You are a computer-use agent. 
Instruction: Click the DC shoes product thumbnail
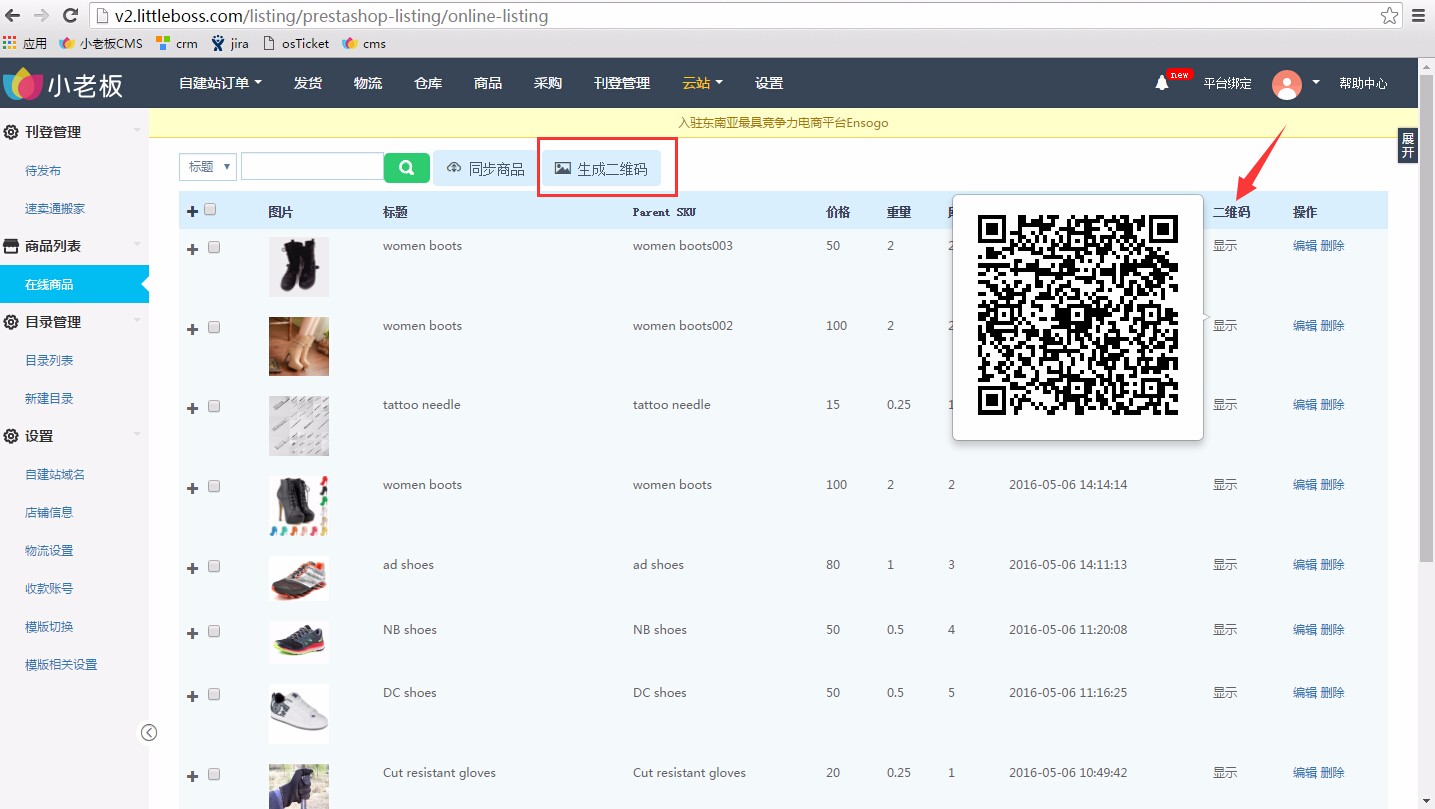[x=299, y=713]
